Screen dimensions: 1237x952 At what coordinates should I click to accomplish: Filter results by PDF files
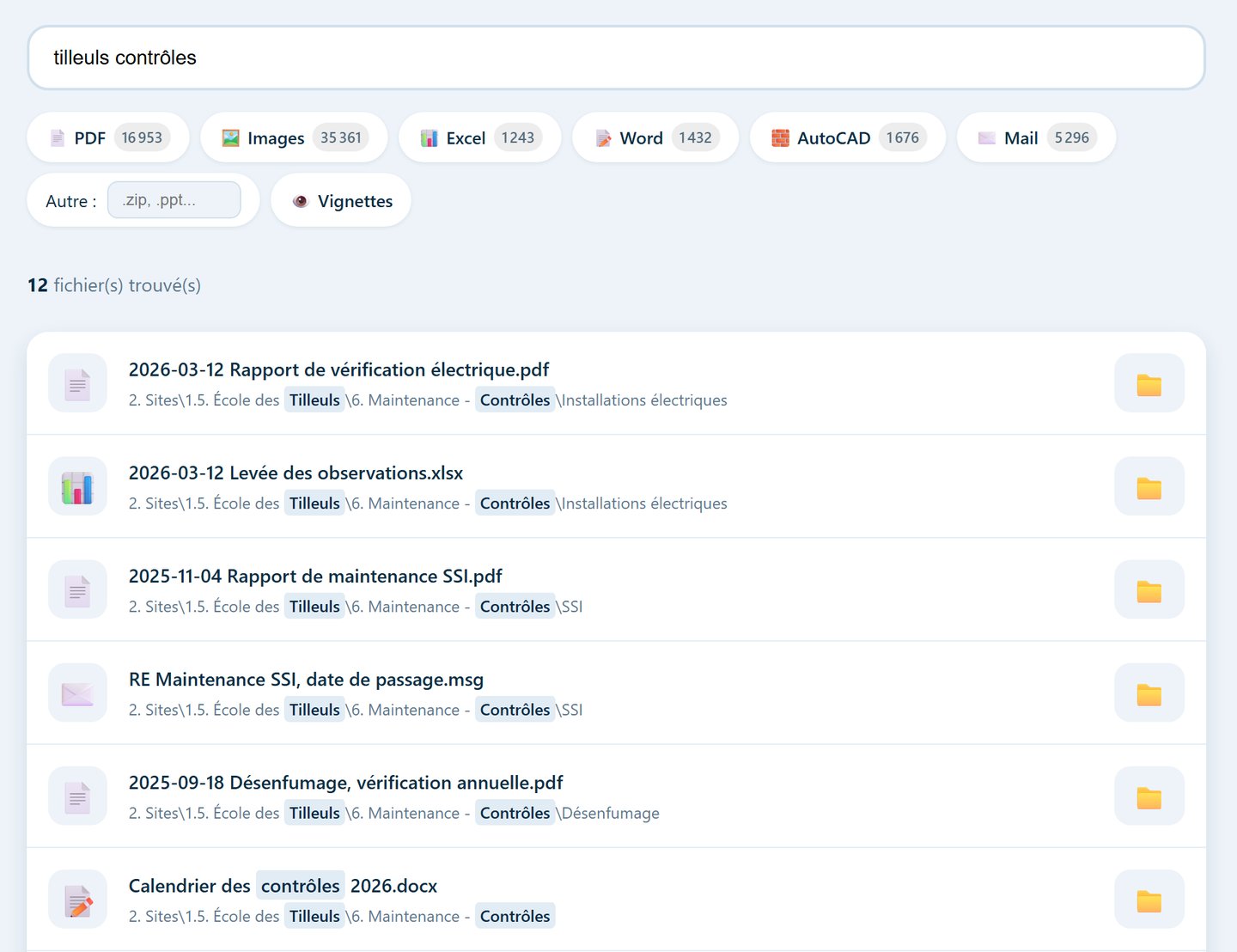(108, 137)
